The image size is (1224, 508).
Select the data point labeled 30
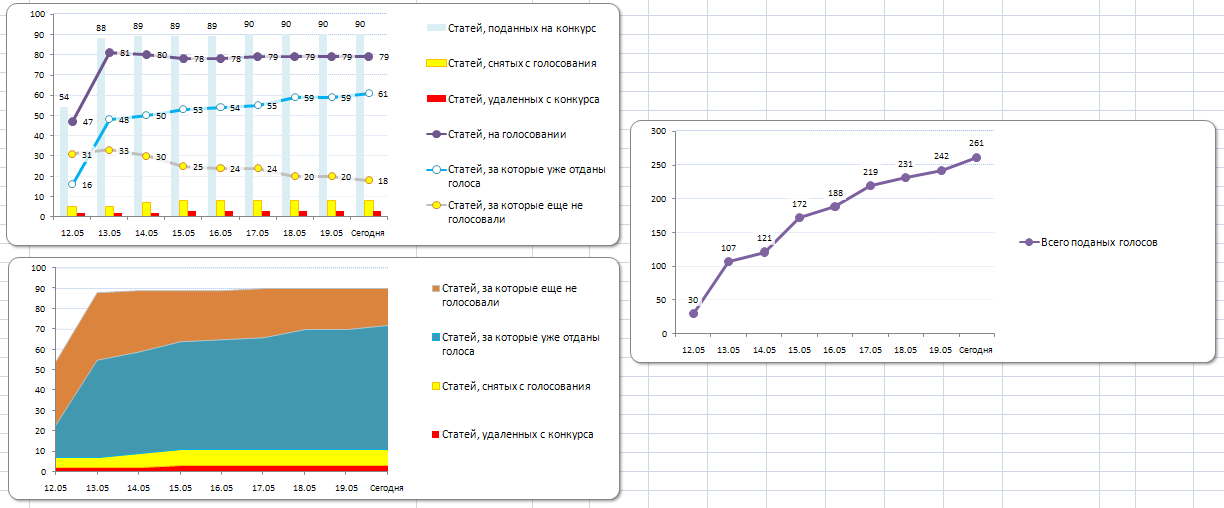pyautogui.click(x=693, y=313)
